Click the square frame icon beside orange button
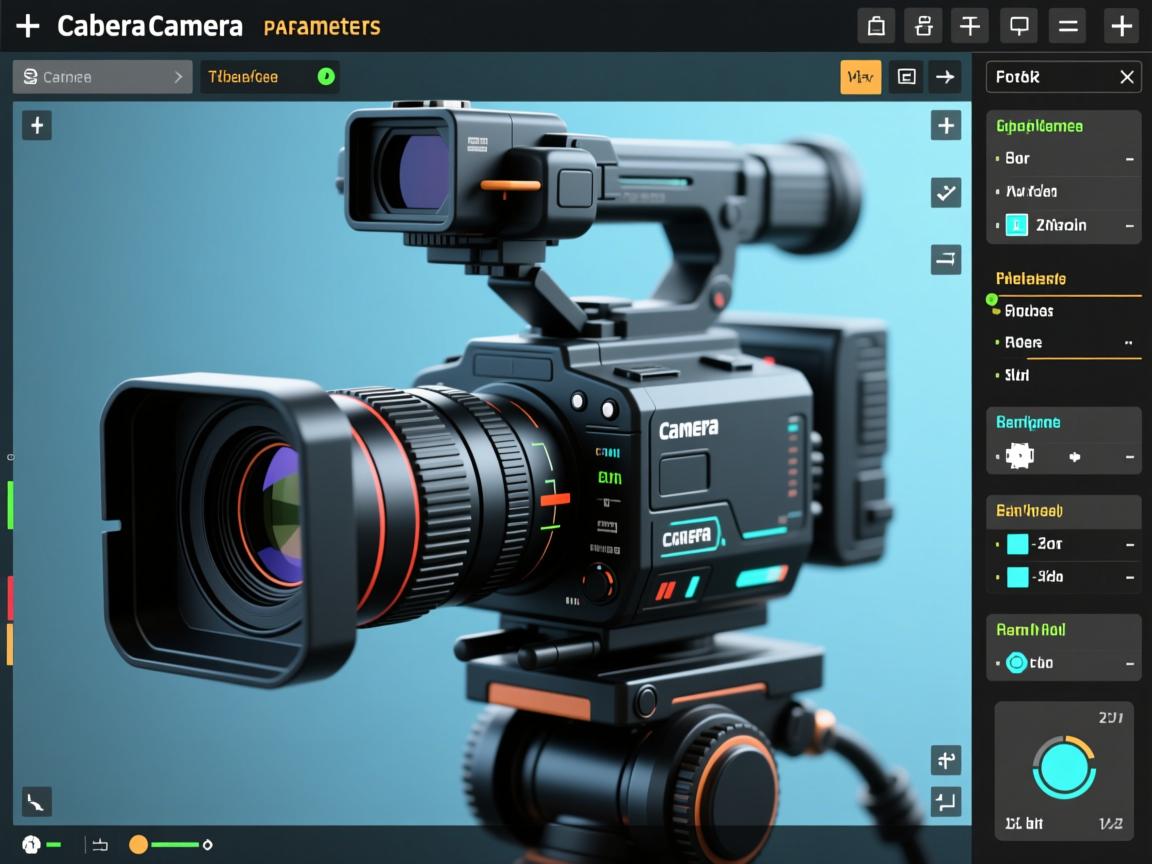This screenshot has width=1152, height=864. tap(907, 77)
